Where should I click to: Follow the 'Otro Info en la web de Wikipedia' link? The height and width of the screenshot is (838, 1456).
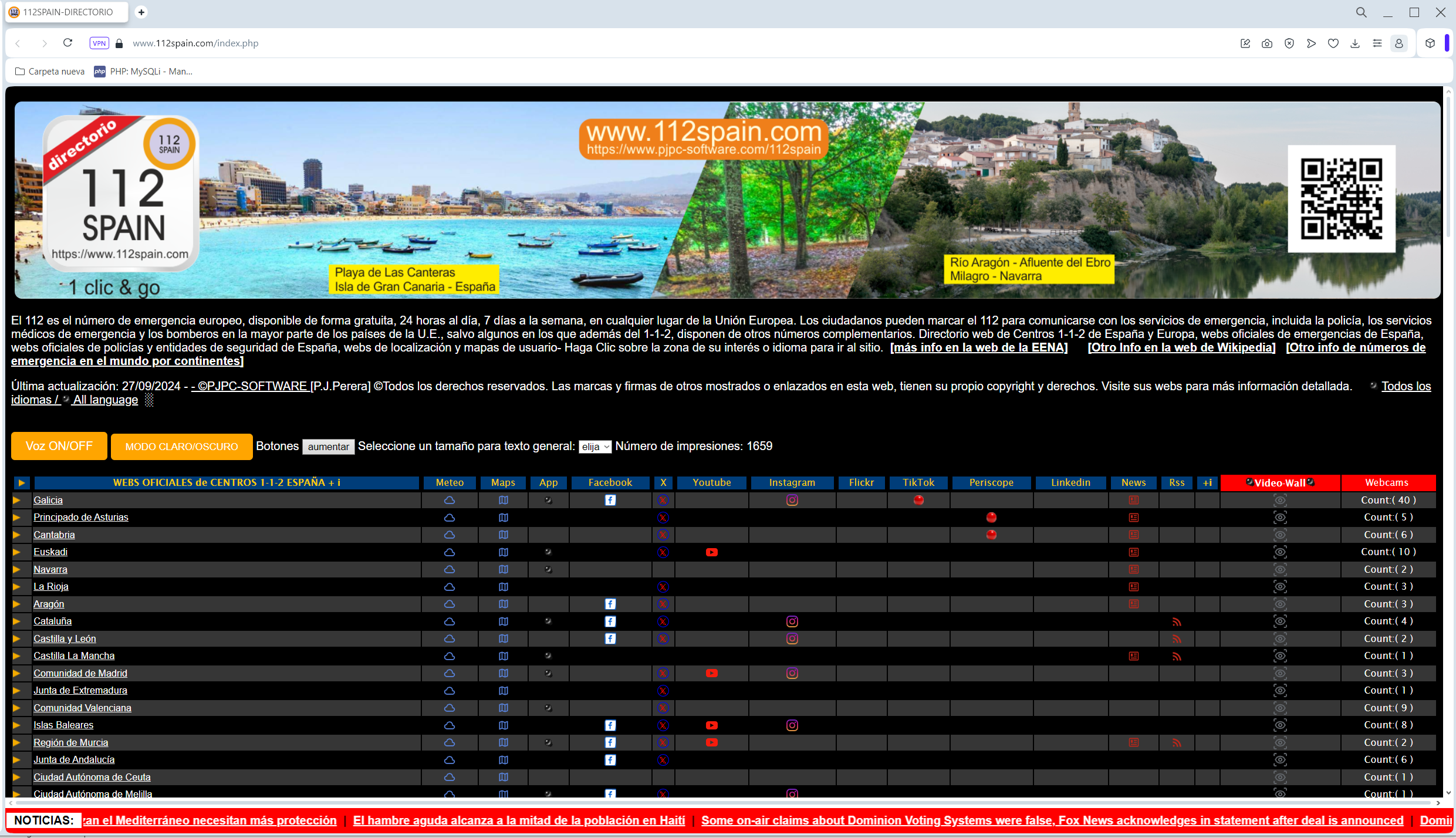pos(1182,347)
